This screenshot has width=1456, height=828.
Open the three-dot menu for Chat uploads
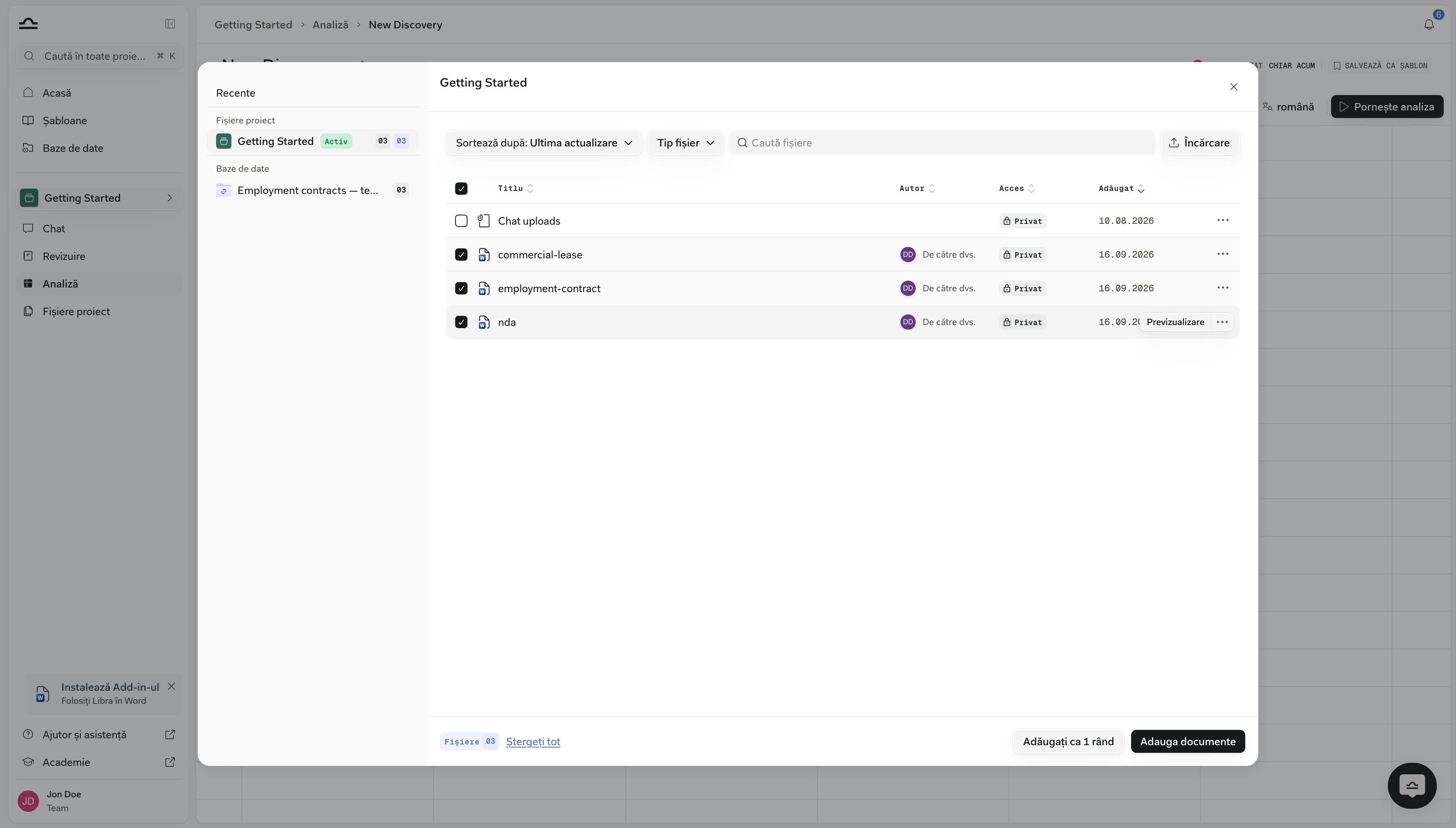click(x=1222, y=221)
